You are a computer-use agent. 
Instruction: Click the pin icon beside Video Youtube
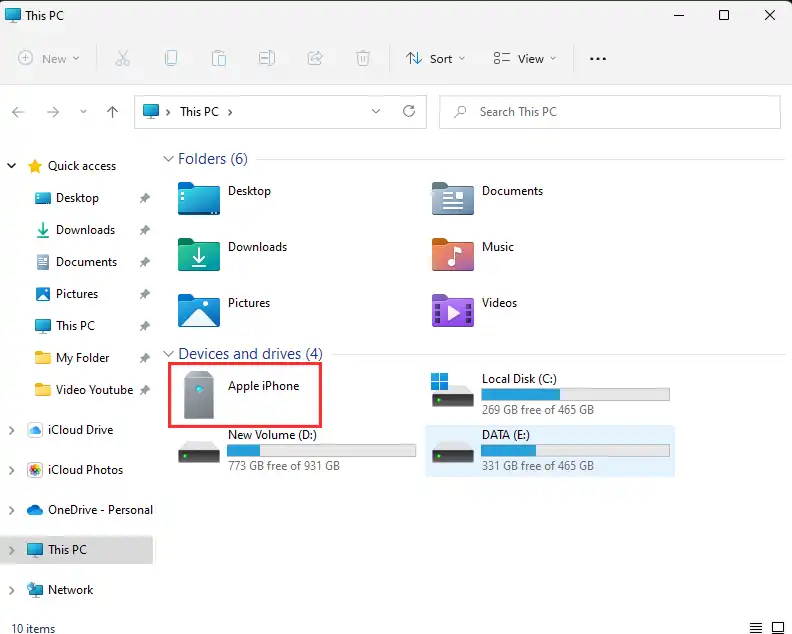(x=144, y=390)
